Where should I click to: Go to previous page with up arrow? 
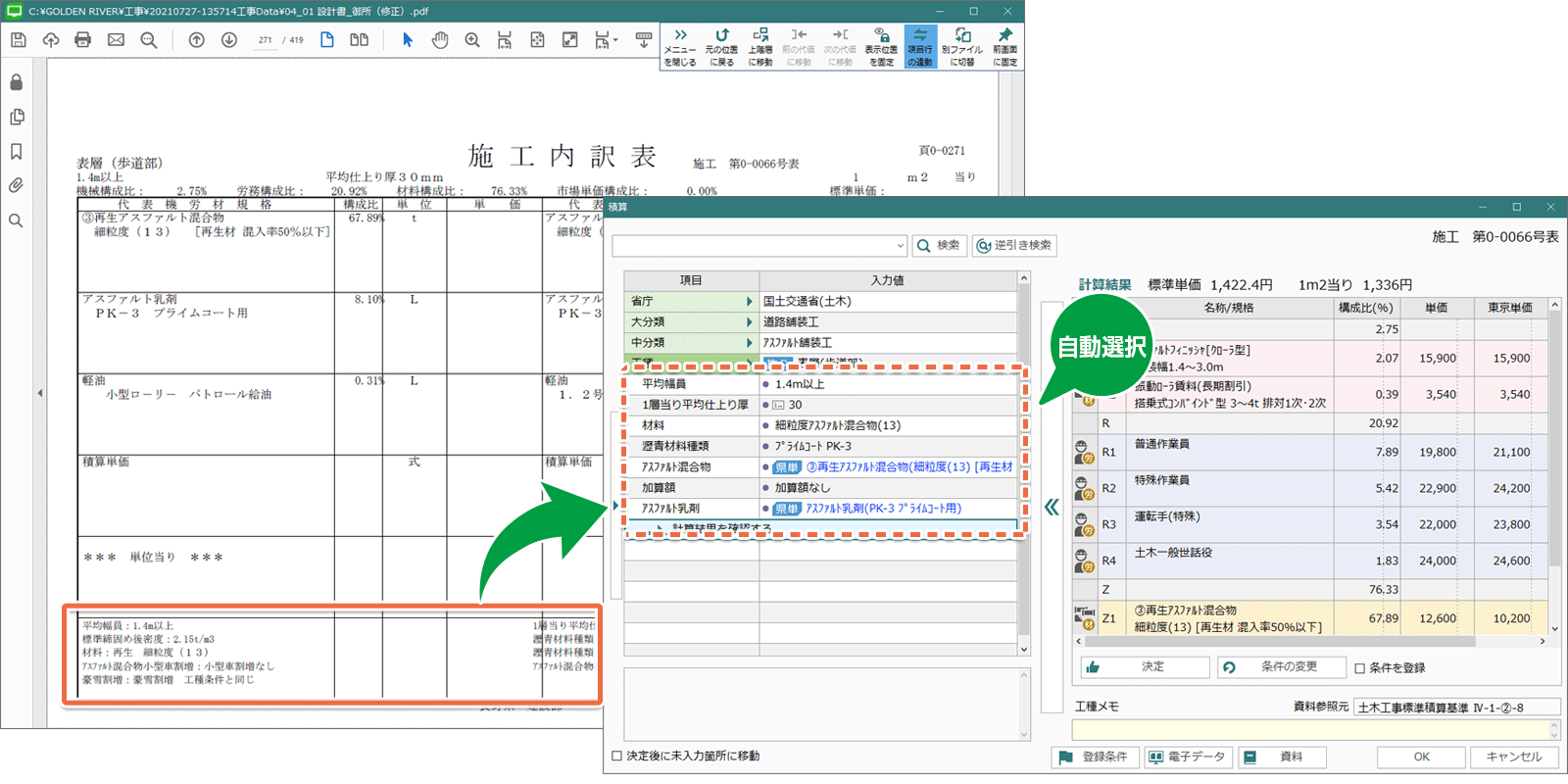pos(196,40)
